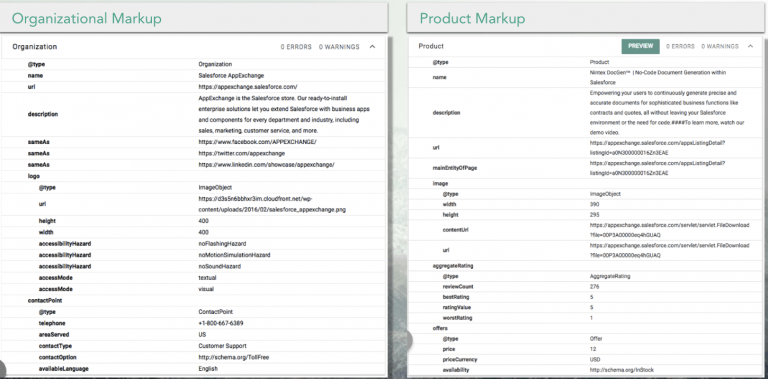
Task: Collapse the Product section chevron
Action: point(750,46)
